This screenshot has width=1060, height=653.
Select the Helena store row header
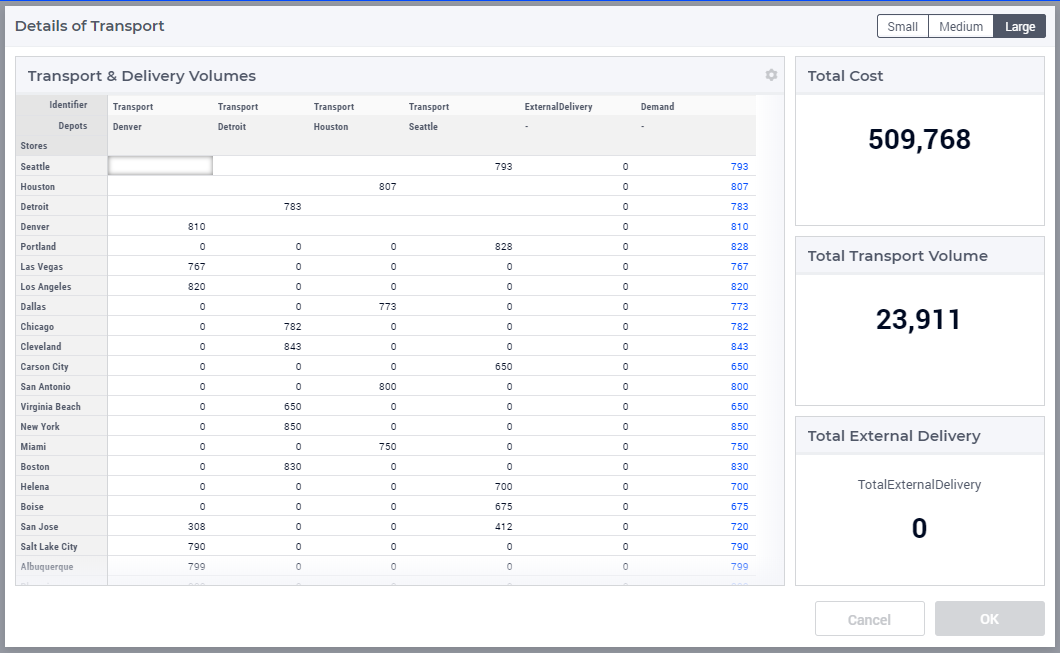(x=62, y=487)
